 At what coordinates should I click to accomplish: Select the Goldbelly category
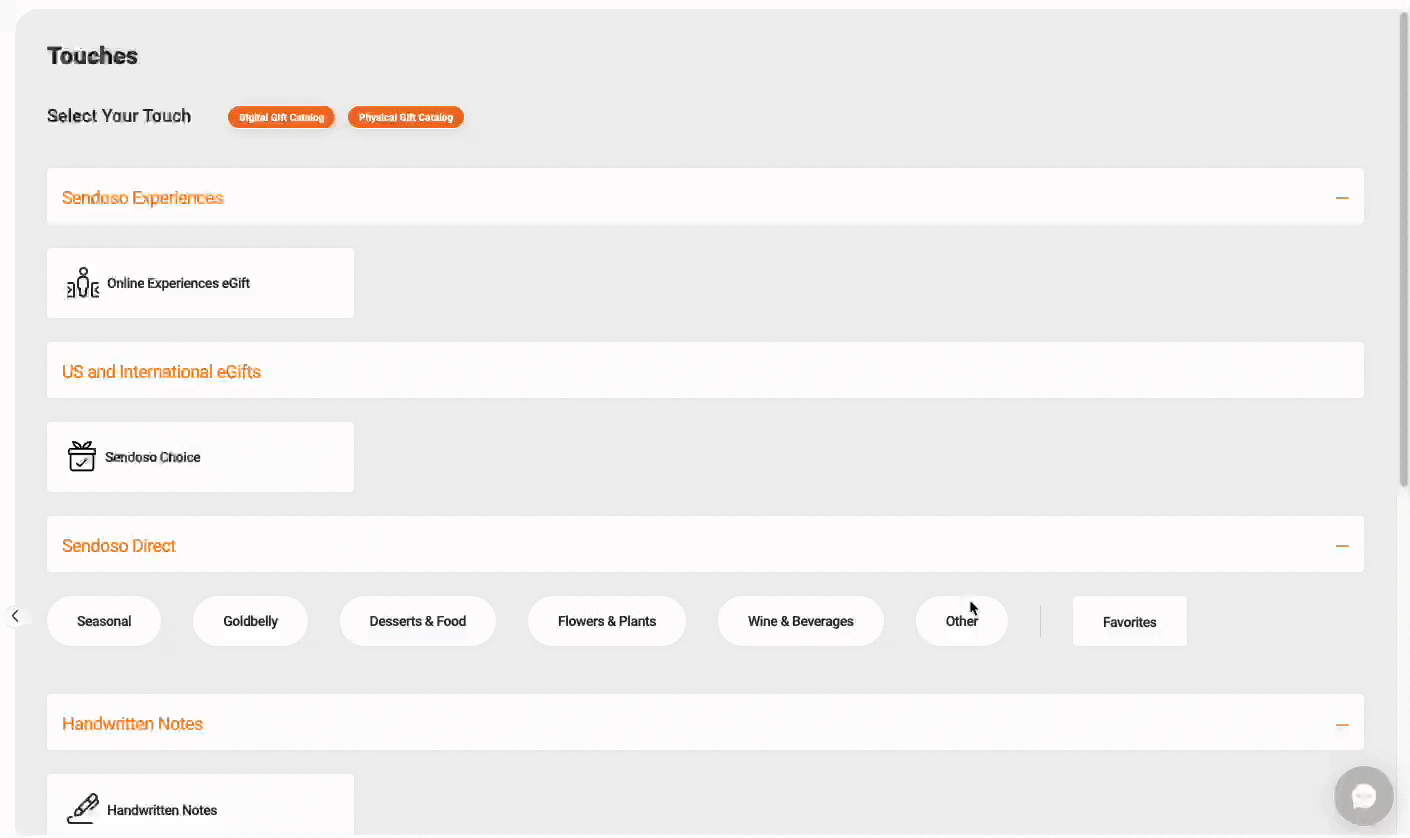[250, 621]
